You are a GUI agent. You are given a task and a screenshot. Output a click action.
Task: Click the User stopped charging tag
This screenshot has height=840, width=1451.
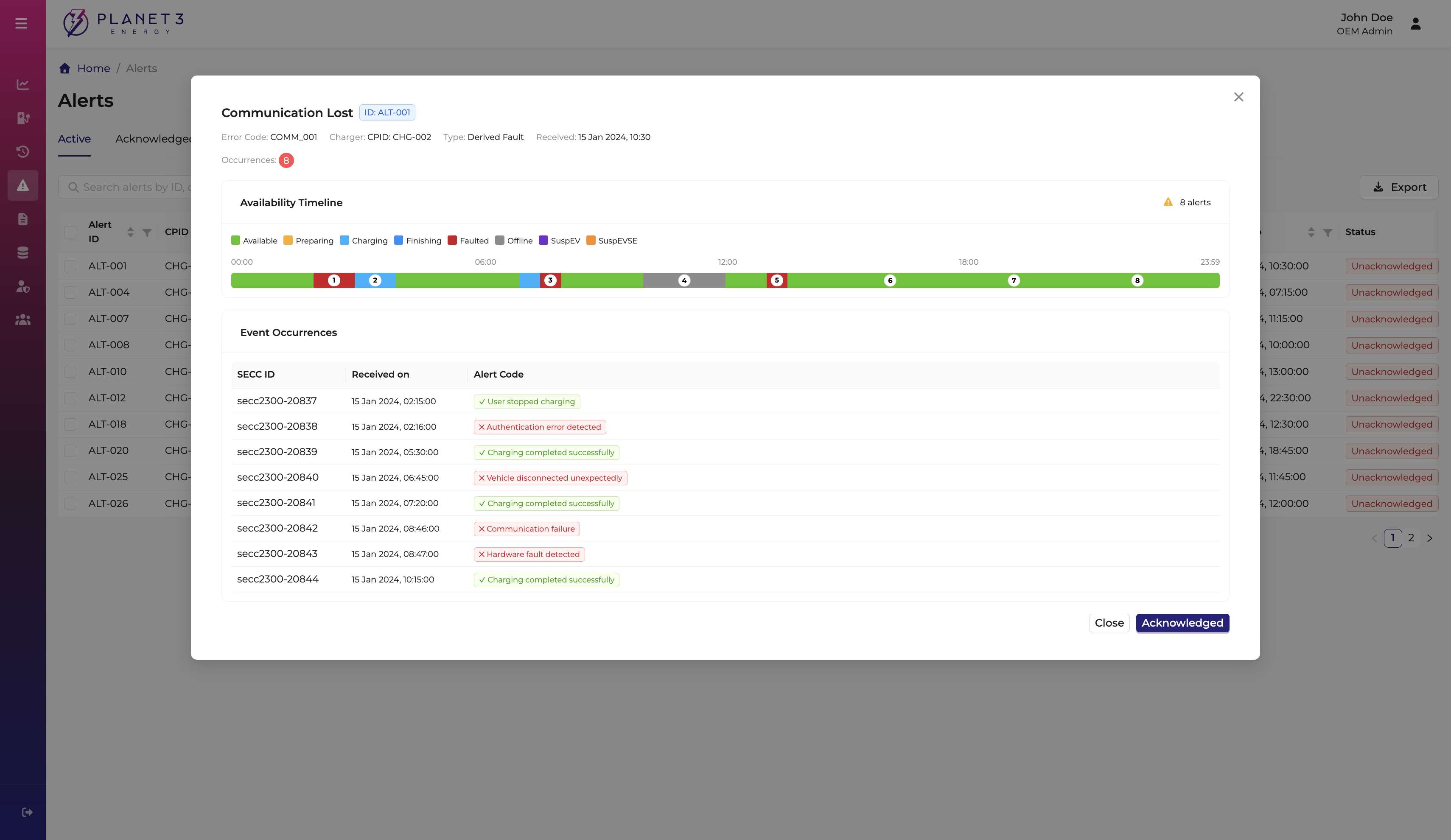(x=527, y=402)
